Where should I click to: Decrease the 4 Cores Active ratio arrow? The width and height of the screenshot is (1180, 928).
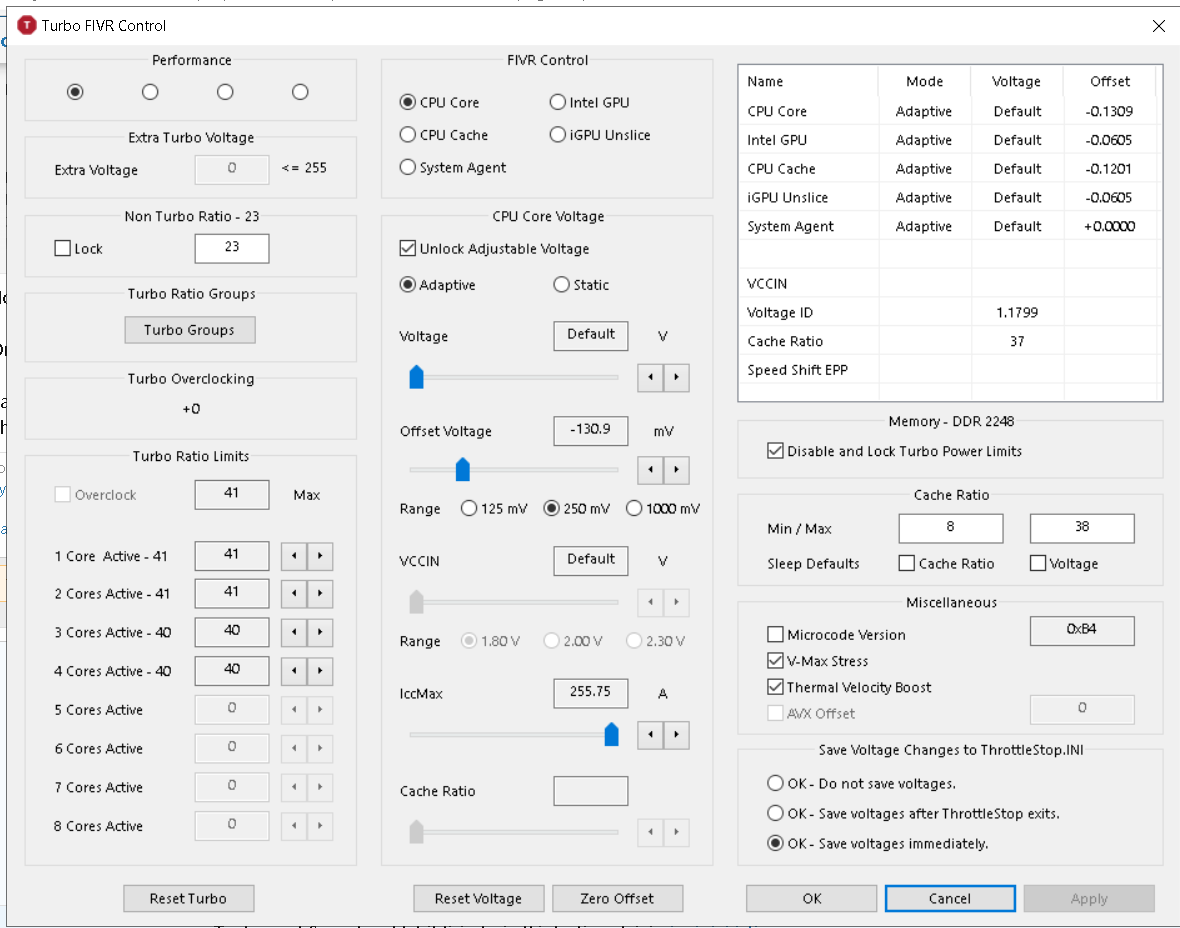294,671
